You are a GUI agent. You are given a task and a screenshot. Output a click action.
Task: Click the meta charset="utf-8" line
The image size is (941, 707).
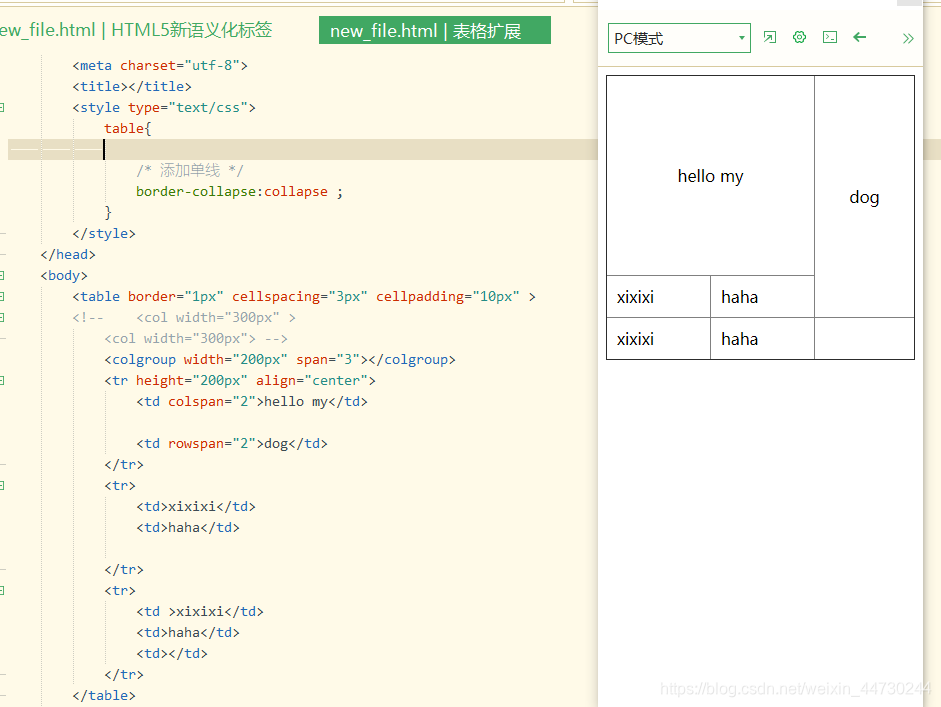[x=160, y=65]
